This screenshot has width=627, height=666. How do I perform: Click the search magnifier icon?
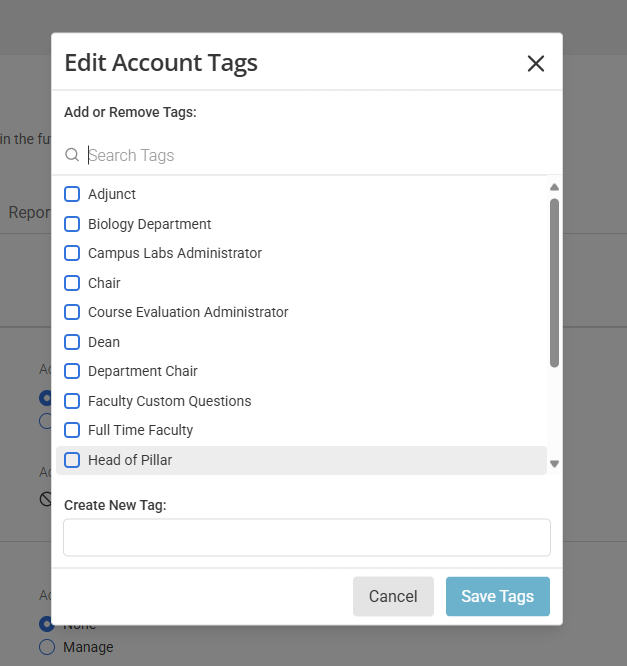click(72, 155)
